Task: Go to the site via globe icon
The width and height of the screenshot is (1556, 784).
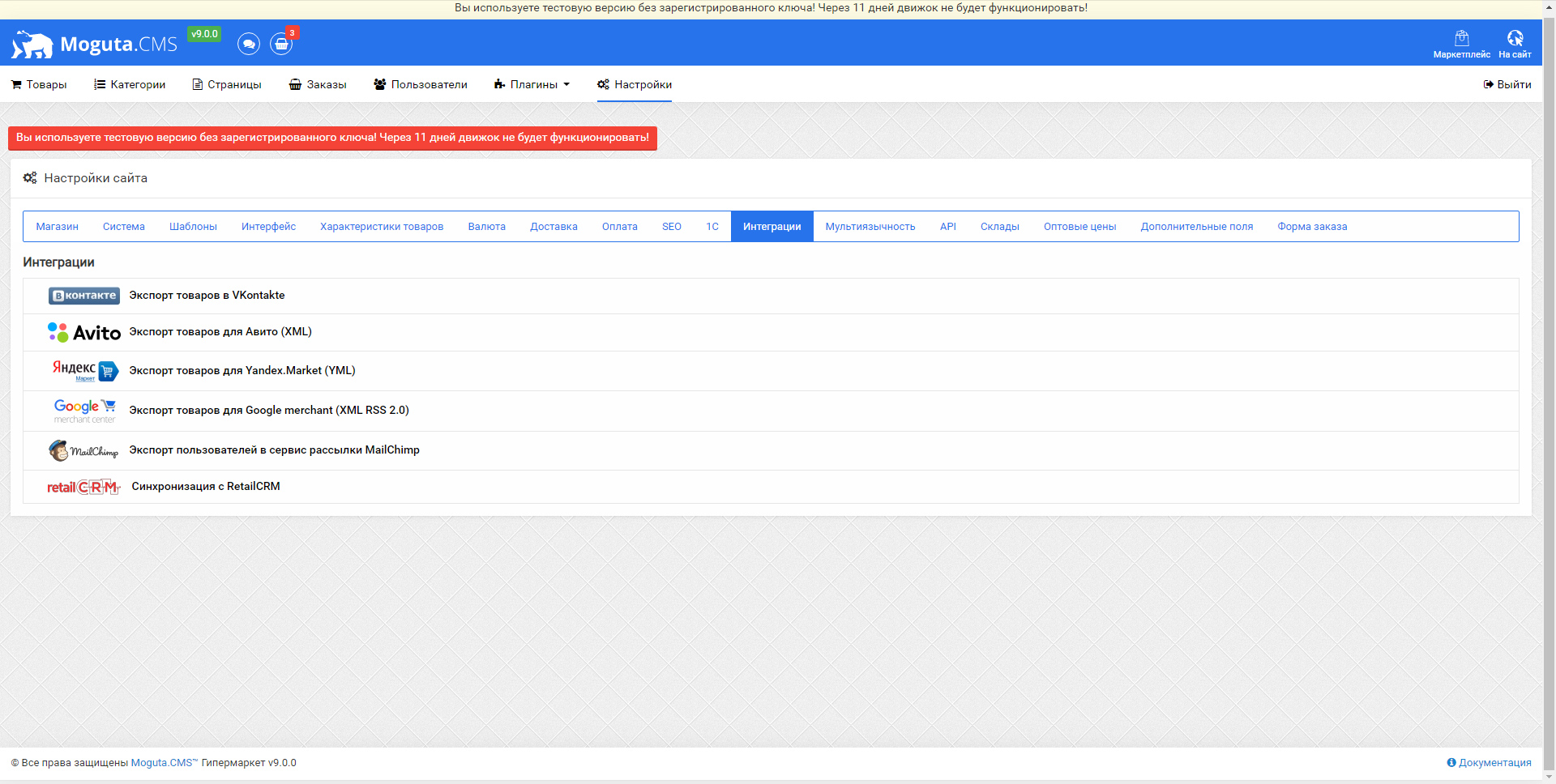Action: pos(1515,38)
